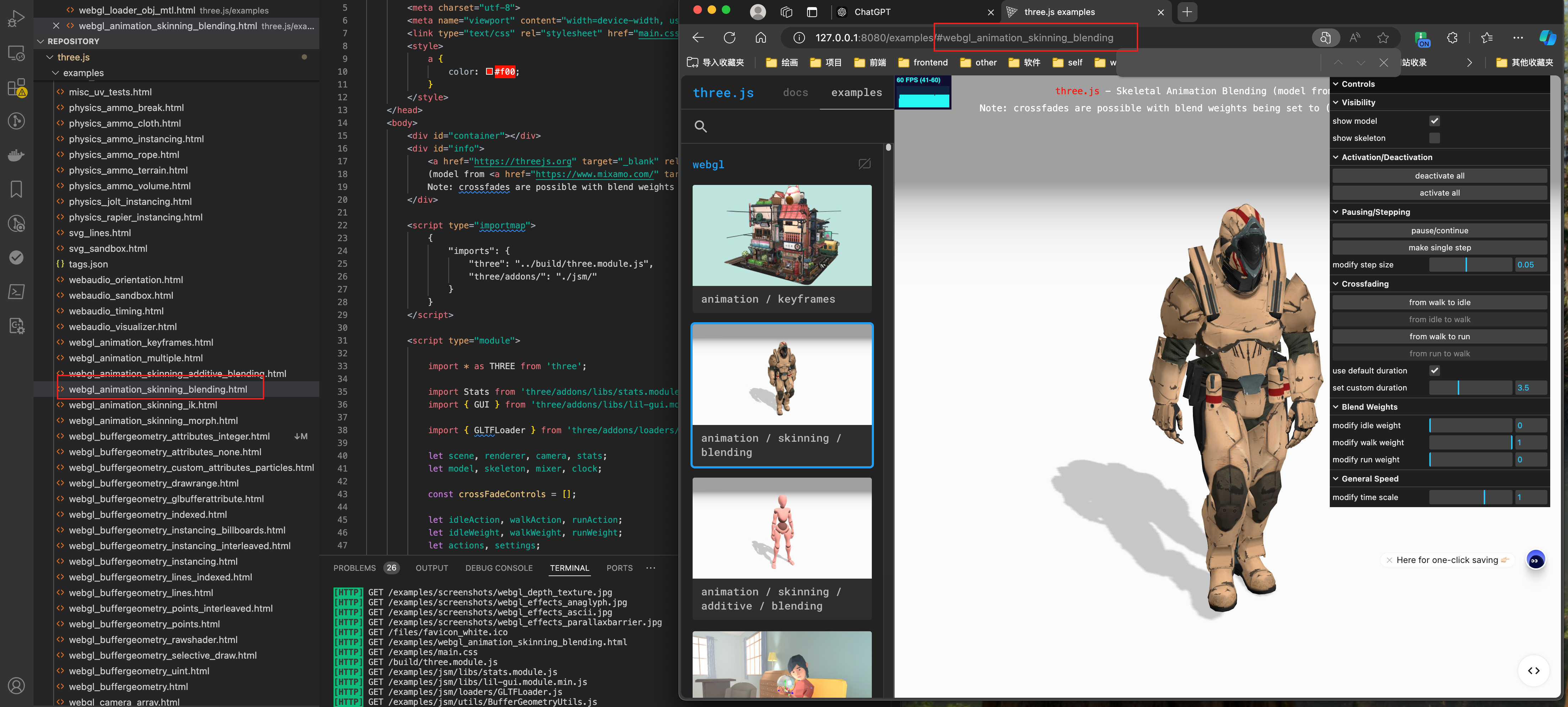Collapse three.js folder in VS Code explorer

tap(73, 57)
